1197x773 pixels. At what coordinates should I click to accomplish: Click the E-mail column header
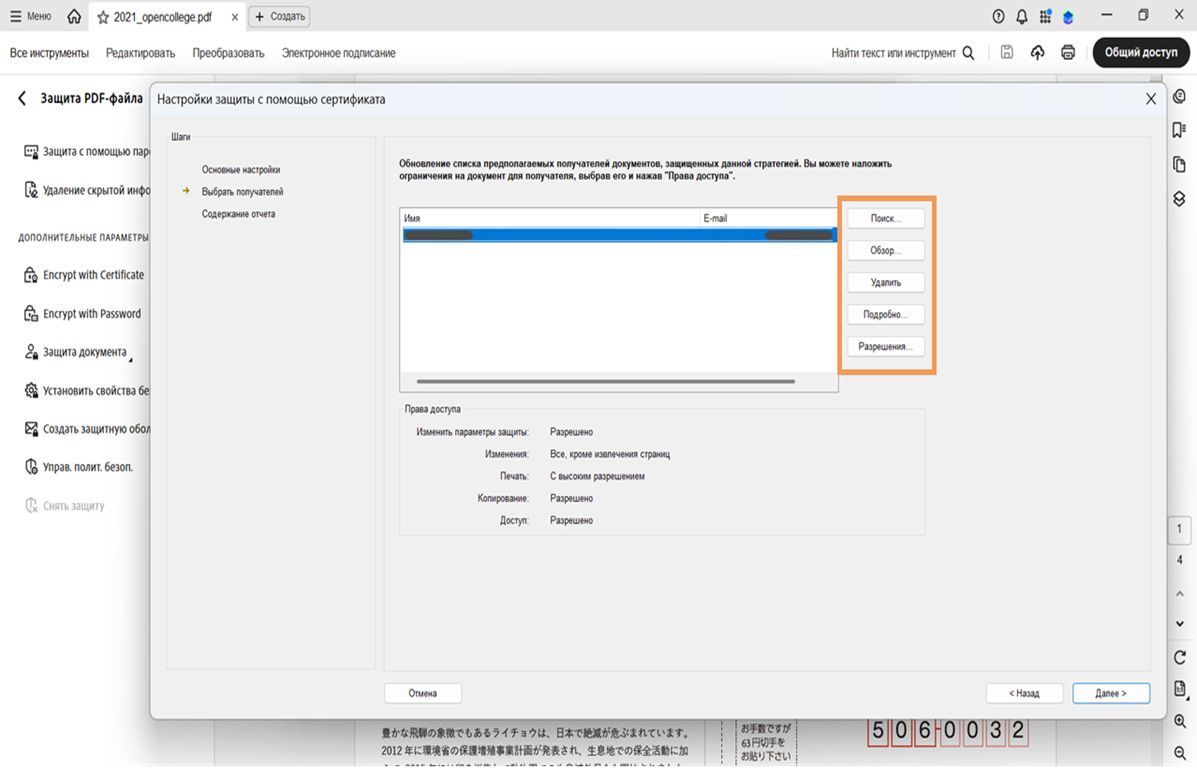click(x=768, y=218)
